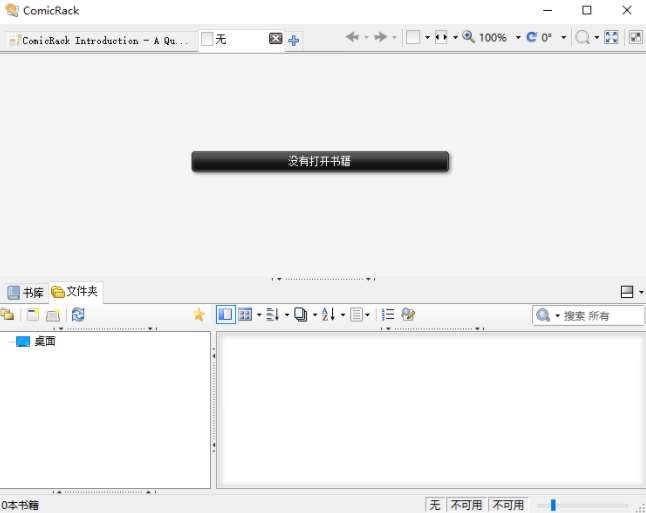Click the favorites star icon
The image size is (646, 513).
[198, 314]
